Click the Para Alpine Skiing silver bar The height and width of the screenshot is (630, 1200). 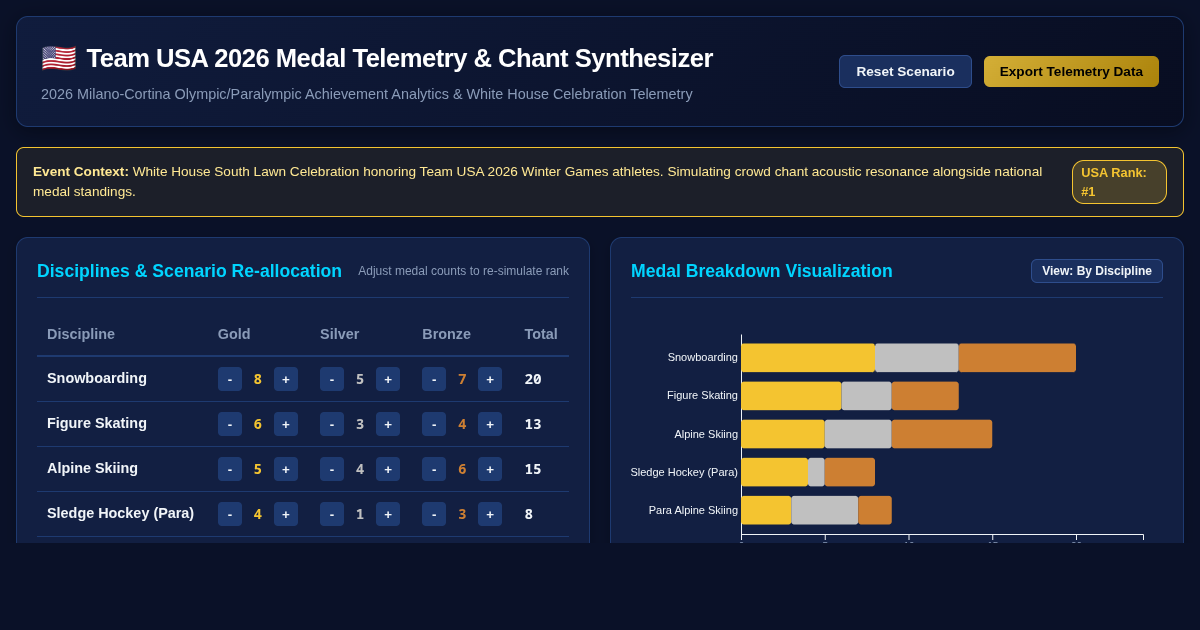pyautogui.click(x=825, y=510)
